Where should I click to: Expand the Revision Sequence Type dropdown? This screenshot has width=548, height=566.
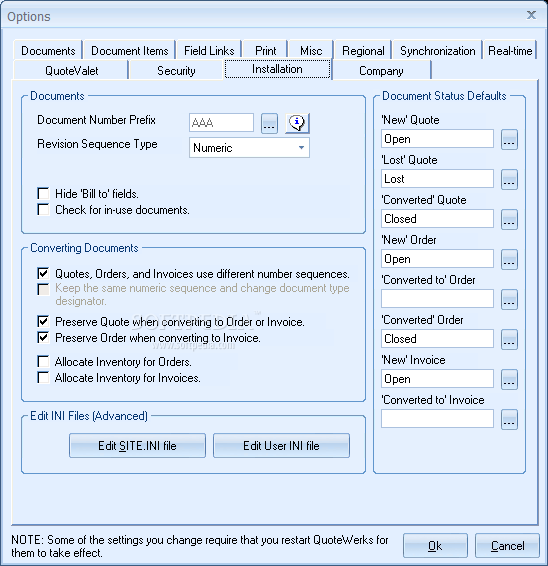(301, 148)
